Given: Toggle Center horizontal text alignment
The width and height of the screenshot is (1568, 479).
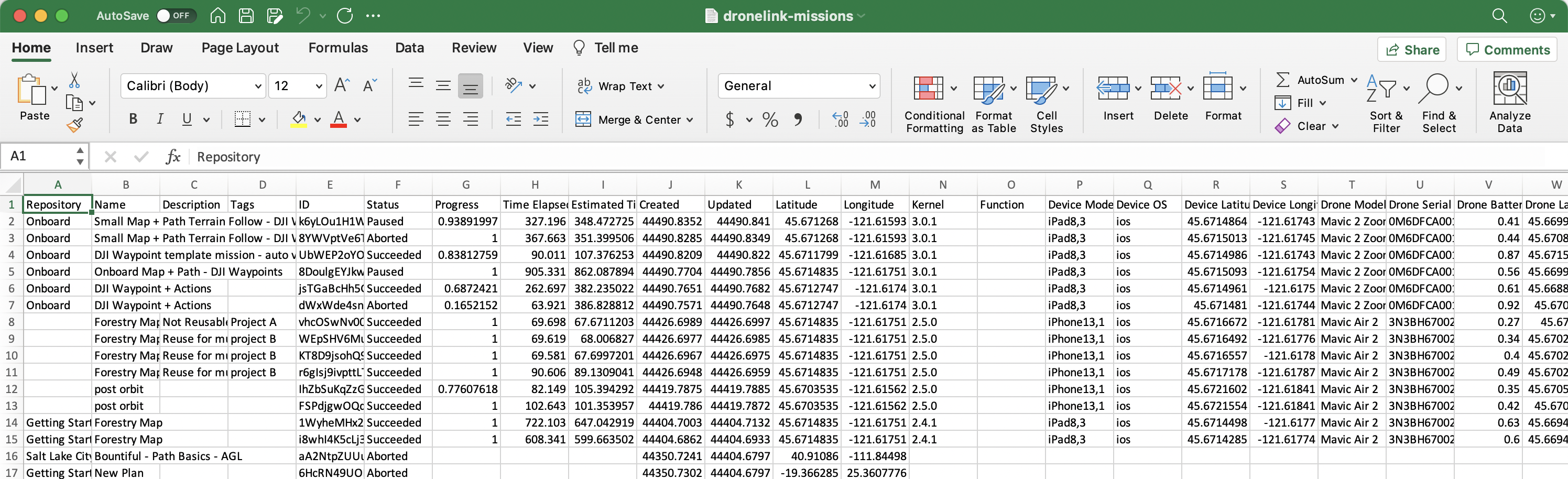Looking at the screenshot, I should [x=443, y=119].
